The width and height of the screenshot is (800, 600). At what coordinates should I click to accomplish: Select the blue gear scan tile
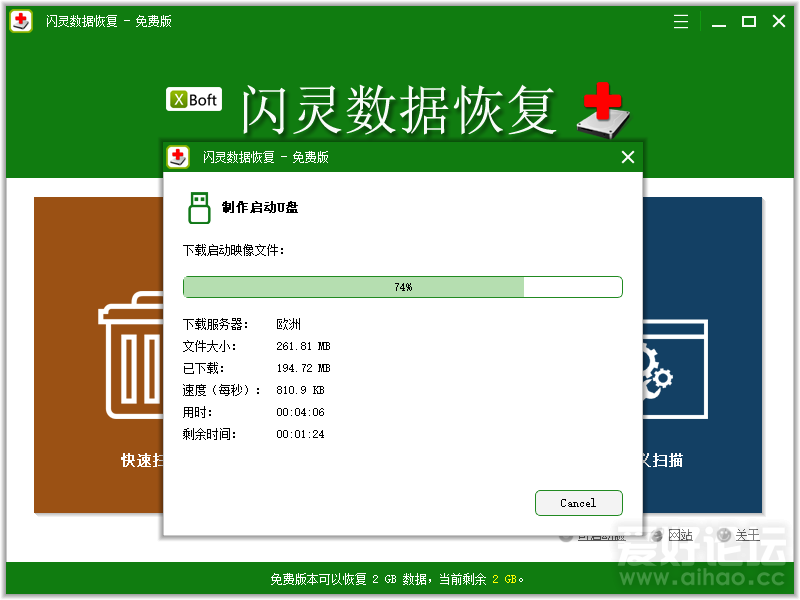click(x=702, y=355)
